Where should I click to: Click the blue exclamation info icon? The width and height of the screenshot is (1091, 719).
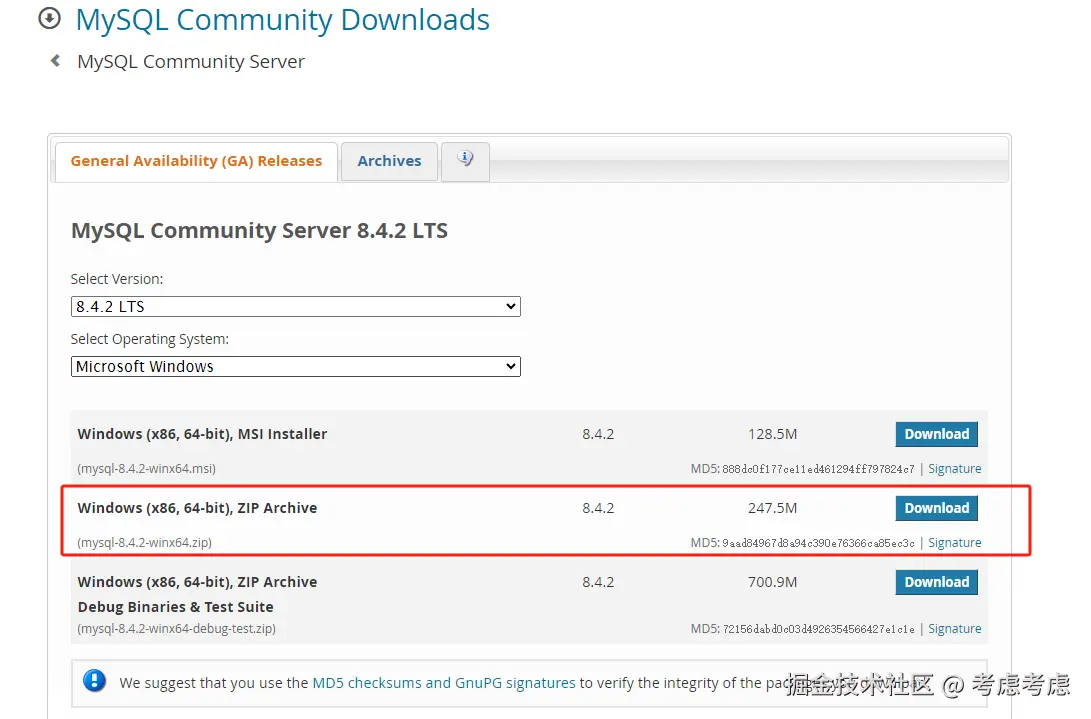tap(95, 680)
